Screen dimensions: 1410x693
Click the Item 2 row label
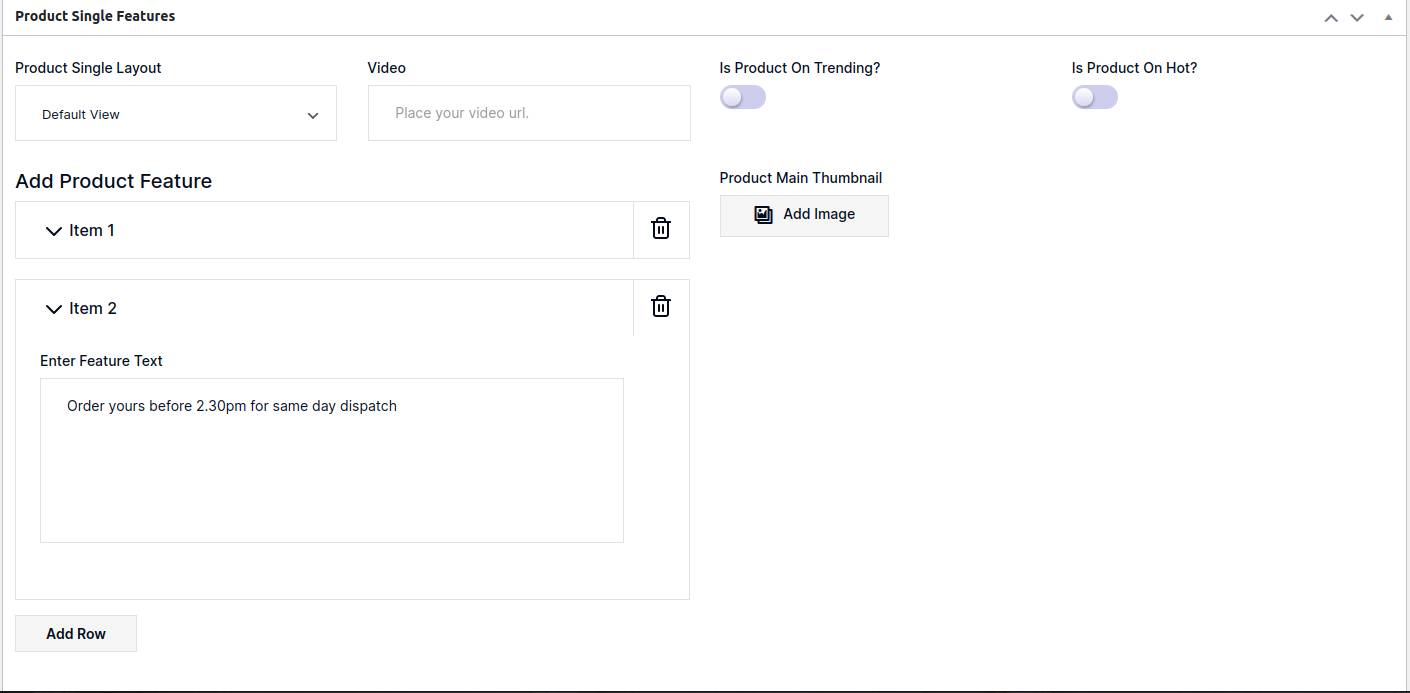93,308
